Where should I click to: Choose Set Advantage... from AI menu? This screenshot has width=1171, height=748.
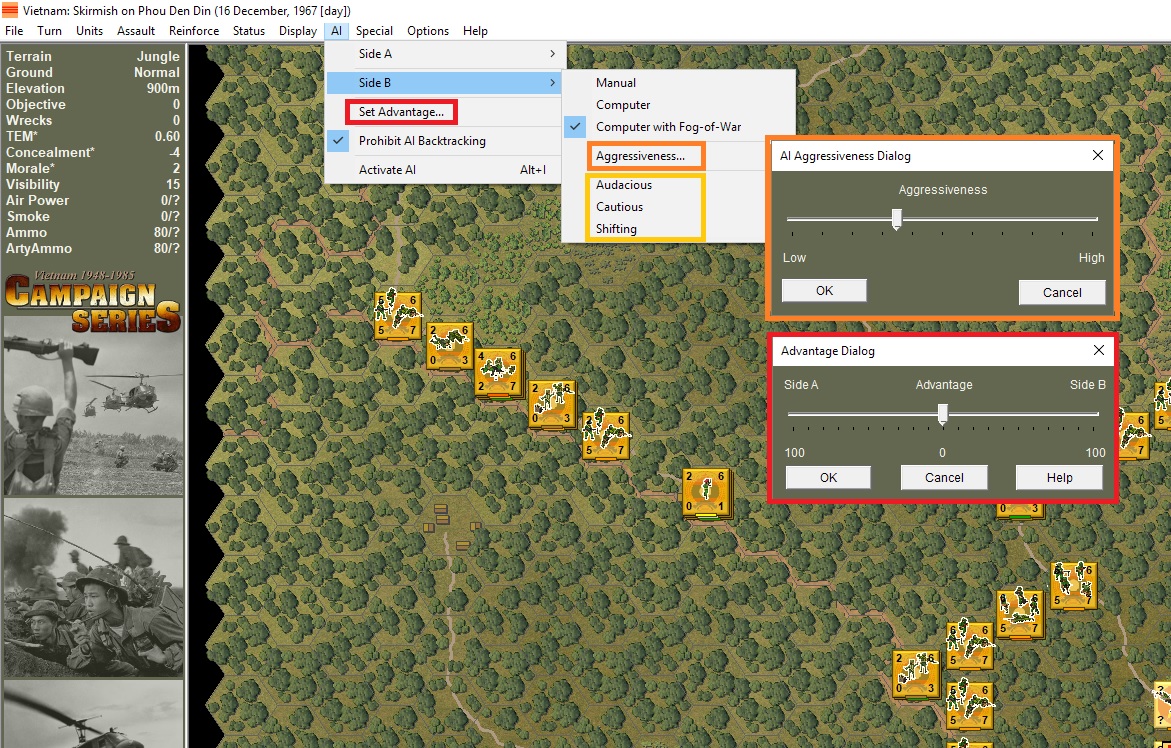(x=401, y=112)
